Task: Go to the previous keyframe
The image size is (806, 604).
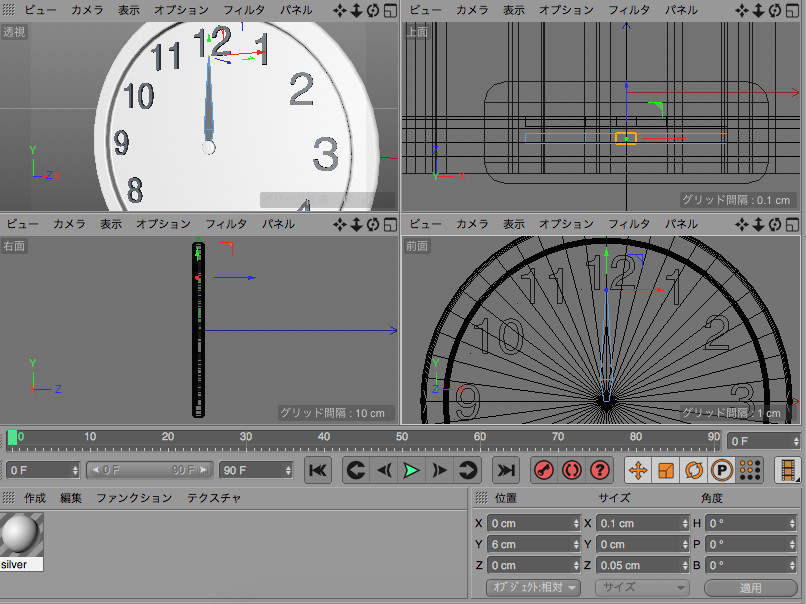Action: (356, 470)
